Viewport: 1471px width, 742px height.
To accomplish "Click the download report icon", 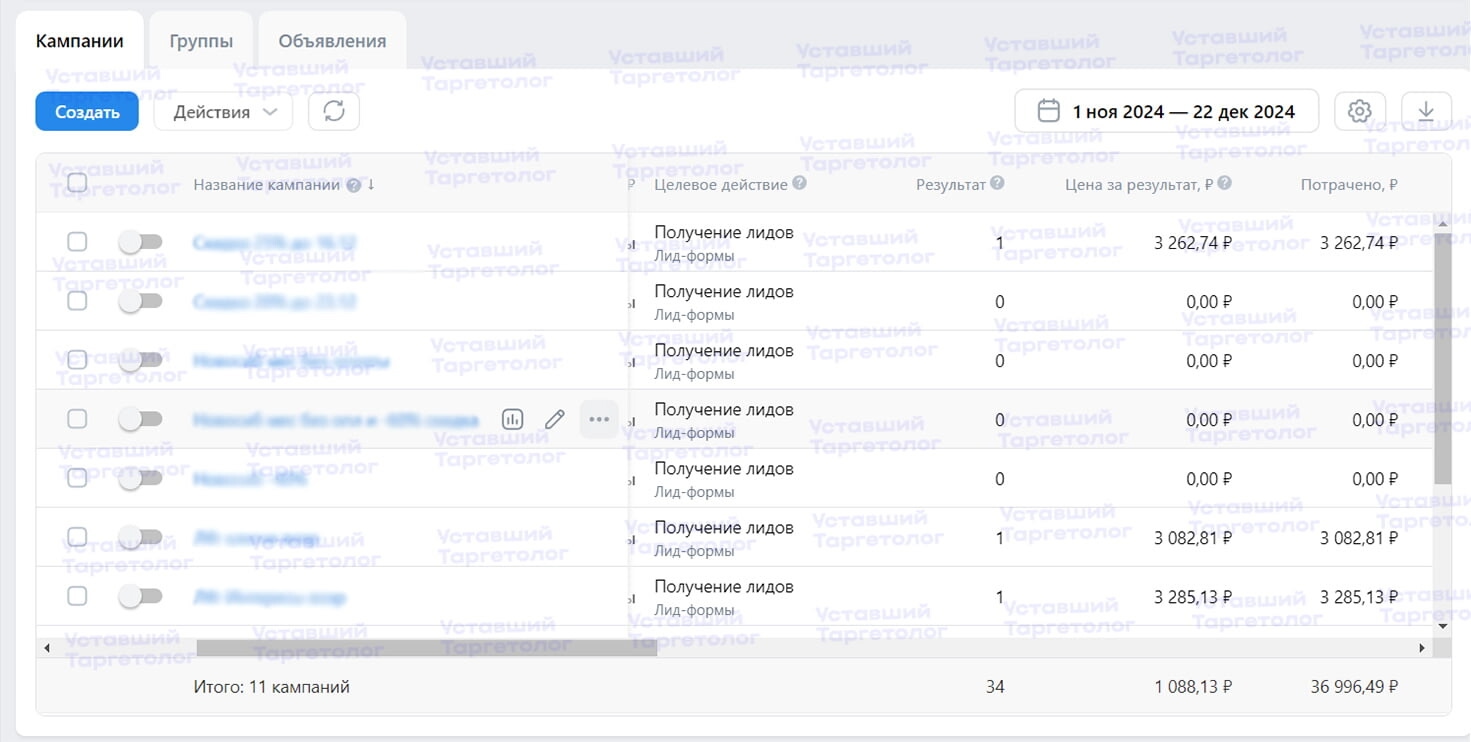I will point(1426,112).
